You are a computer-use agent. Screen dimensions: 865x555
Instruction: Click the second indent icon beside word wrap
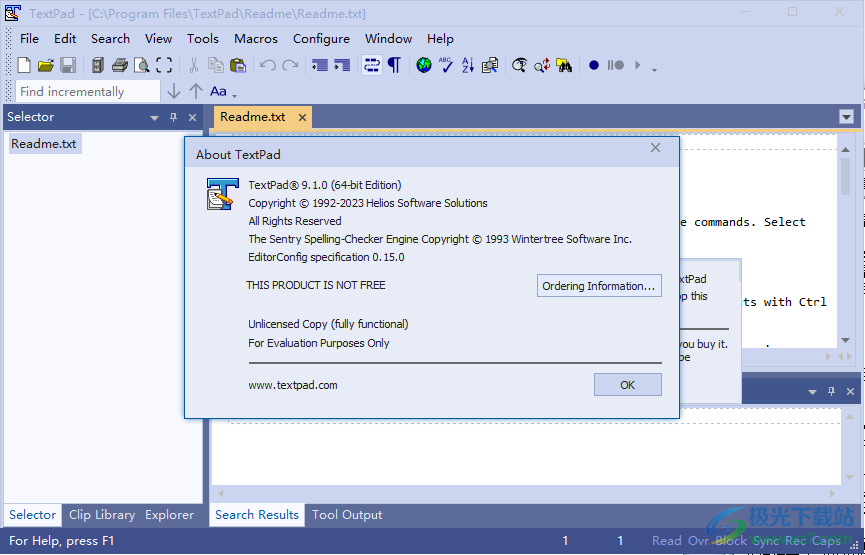341,65
